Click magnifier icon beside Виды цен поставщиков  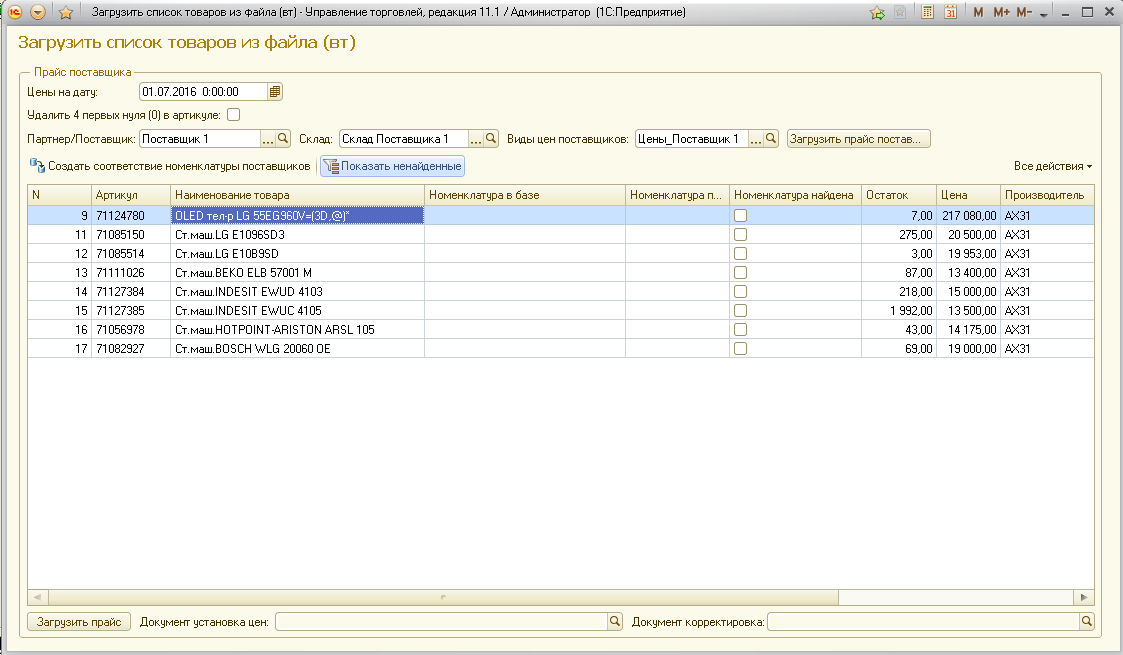pyautogui.click(x=771, y=139)
